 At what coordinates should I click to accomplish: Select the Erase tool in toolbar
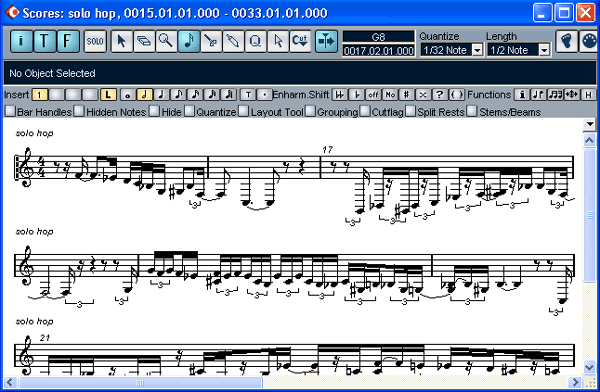point(144,41)
